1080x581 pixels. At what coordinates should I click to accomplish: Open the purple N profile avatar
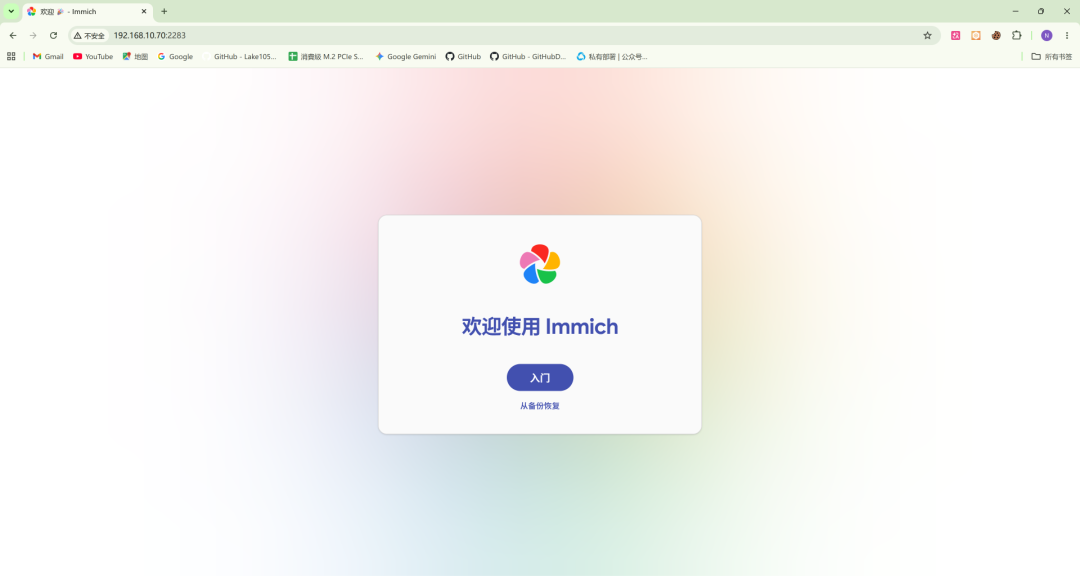(1046, 35)
